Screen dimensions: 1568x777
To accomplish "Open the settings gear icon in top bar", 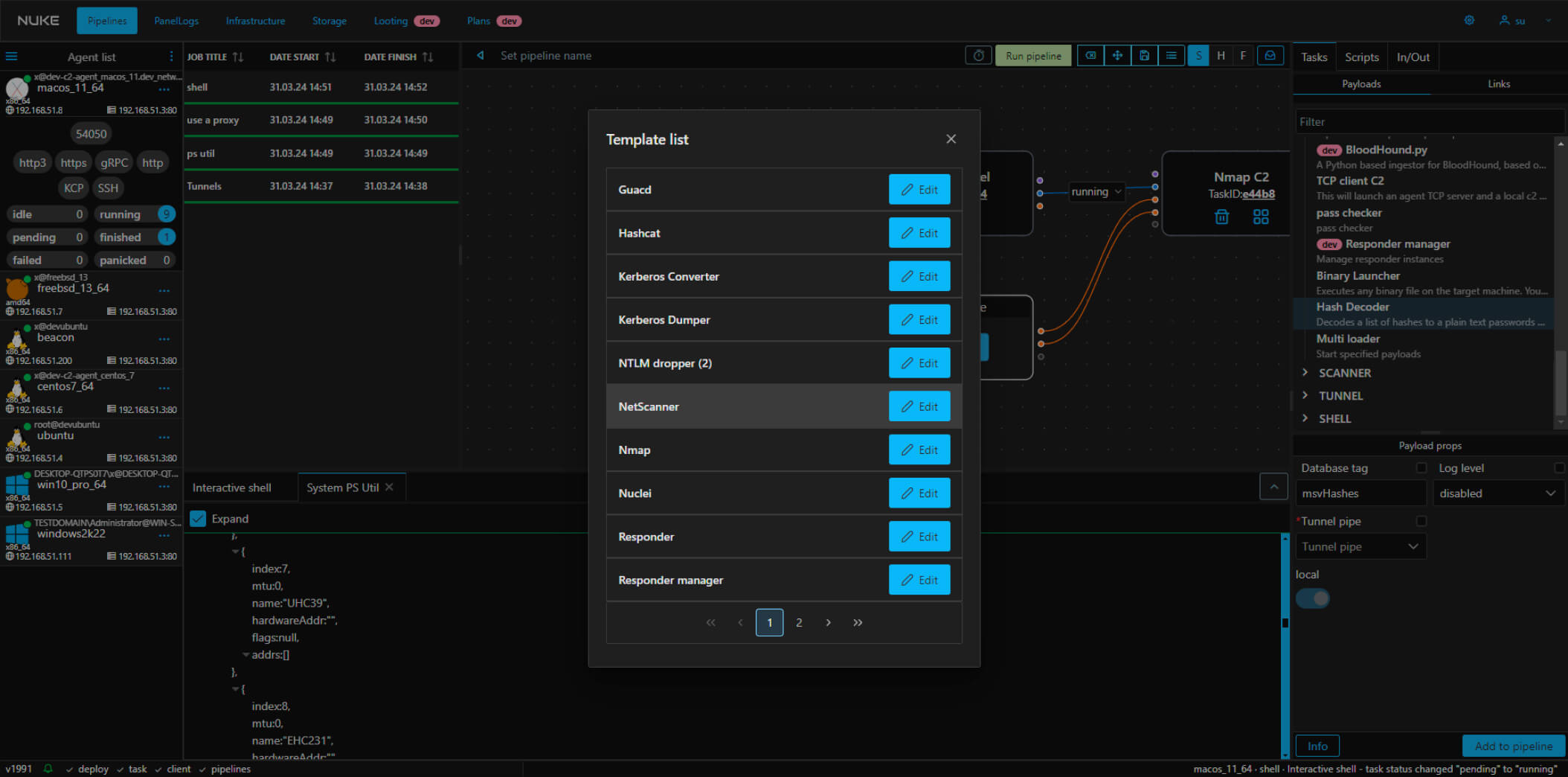I will click(x=1469, y=21).
